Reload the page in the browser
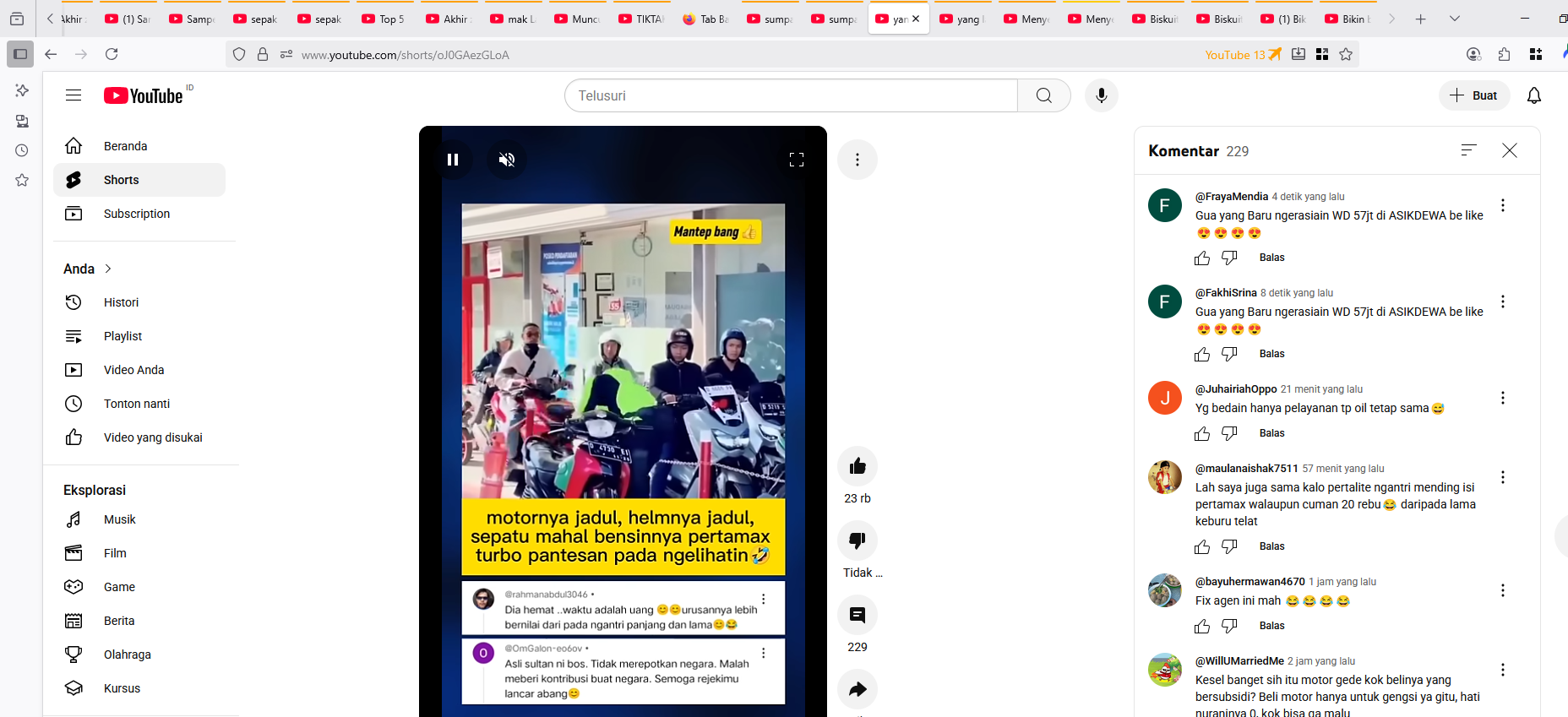This screenshot has width=1568, height=717. tap(112, 54)
